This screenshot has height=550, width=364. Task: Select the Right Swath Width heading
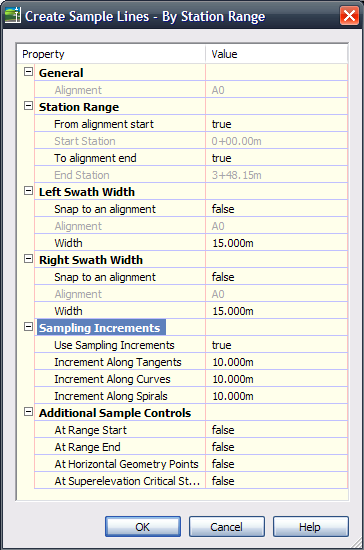(x=91, y=260)
